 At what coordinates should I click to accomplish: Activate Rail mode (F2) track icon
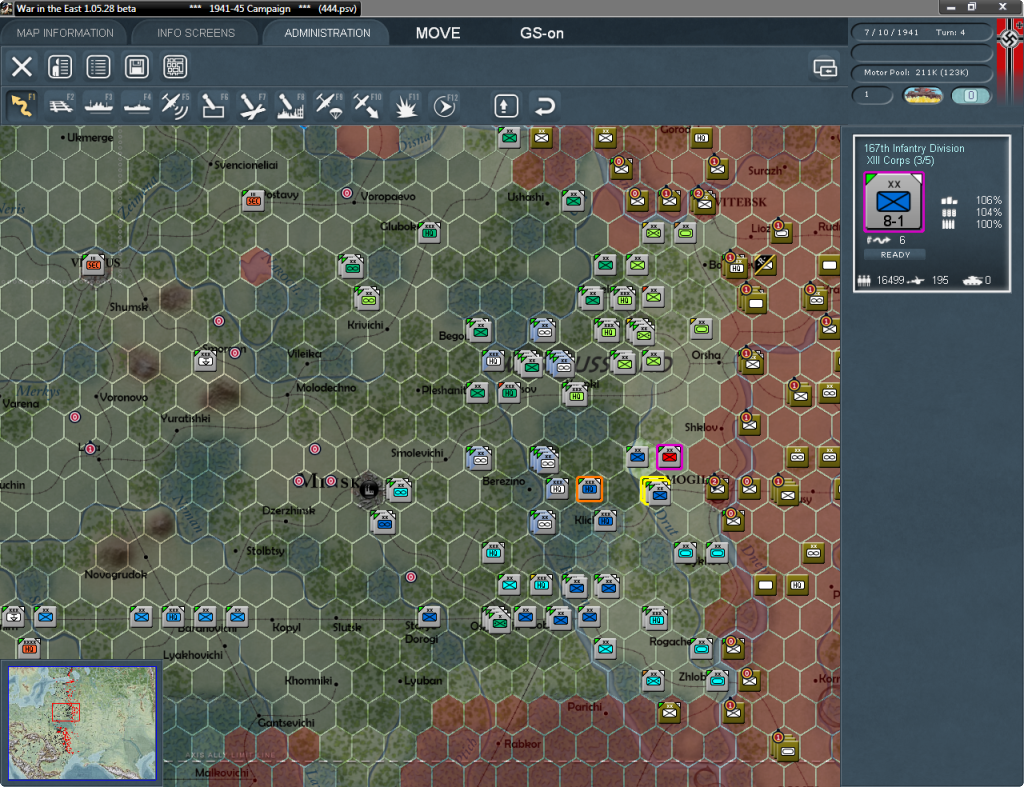coord(61,105)
